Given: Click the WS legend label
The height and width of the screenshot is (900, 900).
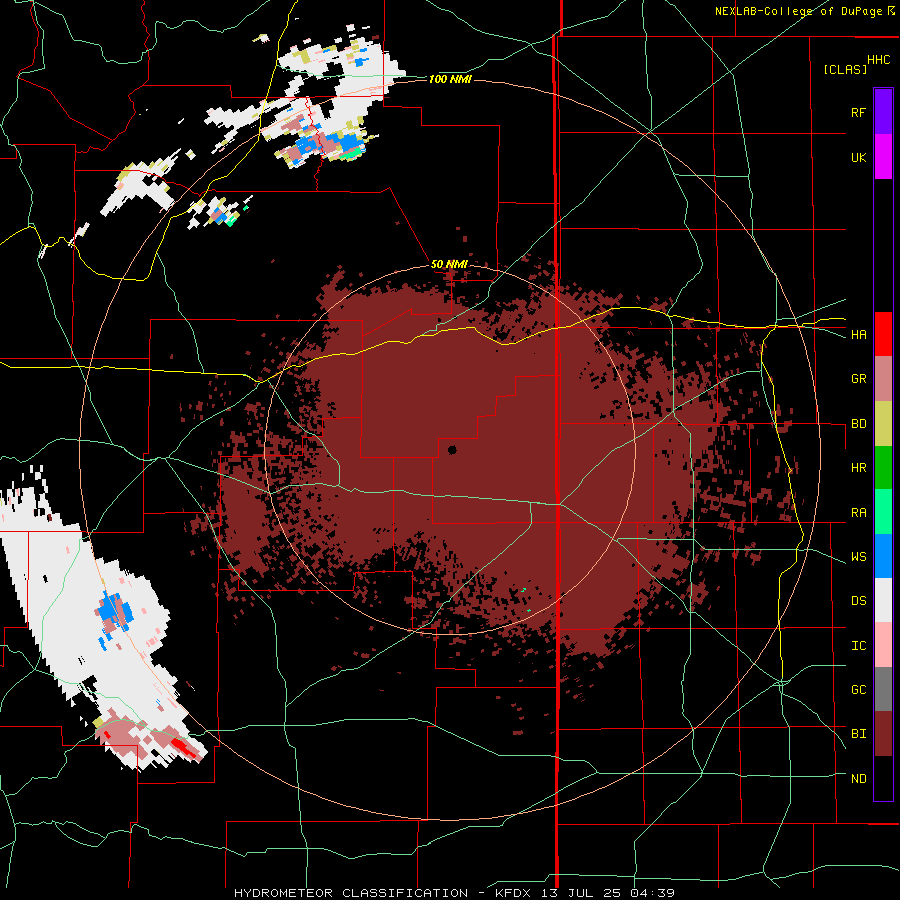Looking at the screenshot, I should click(858, 557).
